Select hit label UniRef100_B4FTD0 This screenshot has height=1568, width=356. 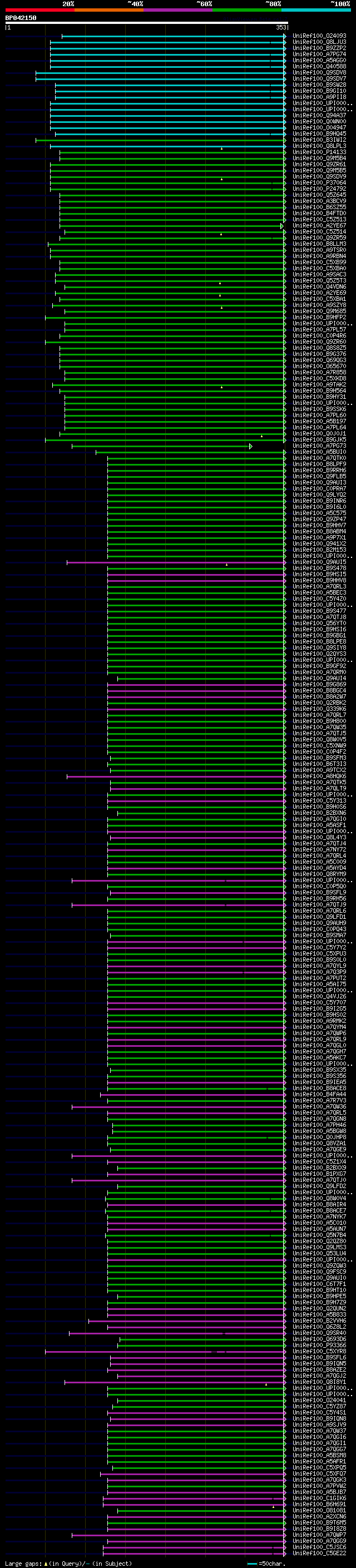click(x=319, y=213)
